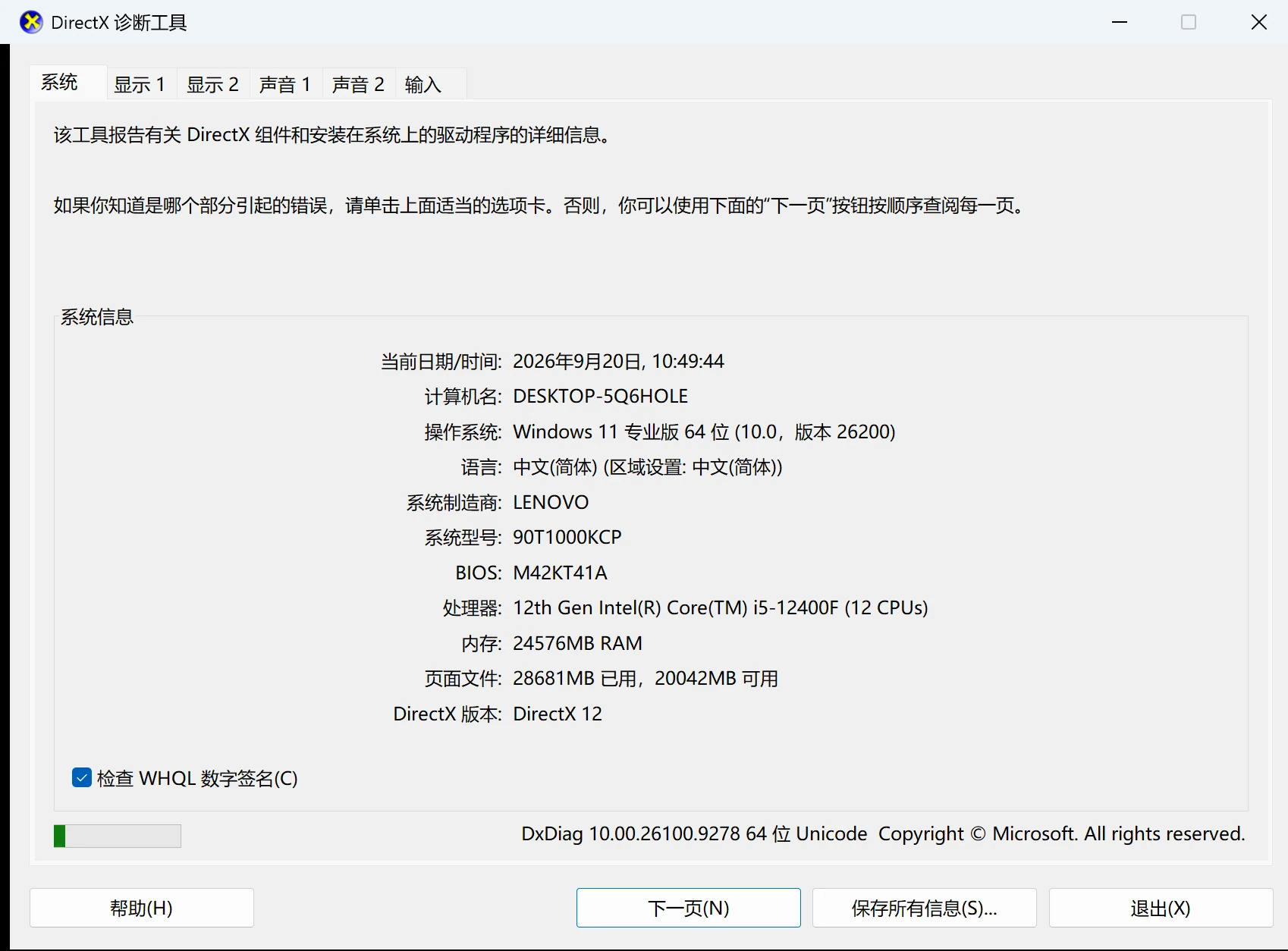The image size is (1288, 951).
Task: Open the 显示 1 tab
Action: (x=140, y=84)
